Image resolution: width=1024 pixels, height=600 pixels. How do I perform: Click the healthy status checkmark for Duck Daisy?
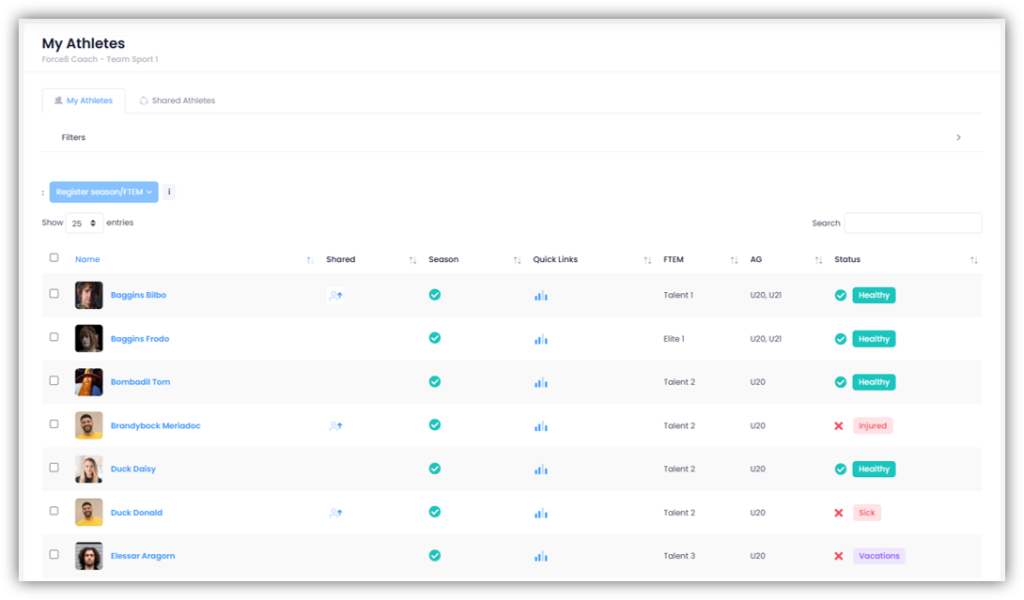[840, 469]
